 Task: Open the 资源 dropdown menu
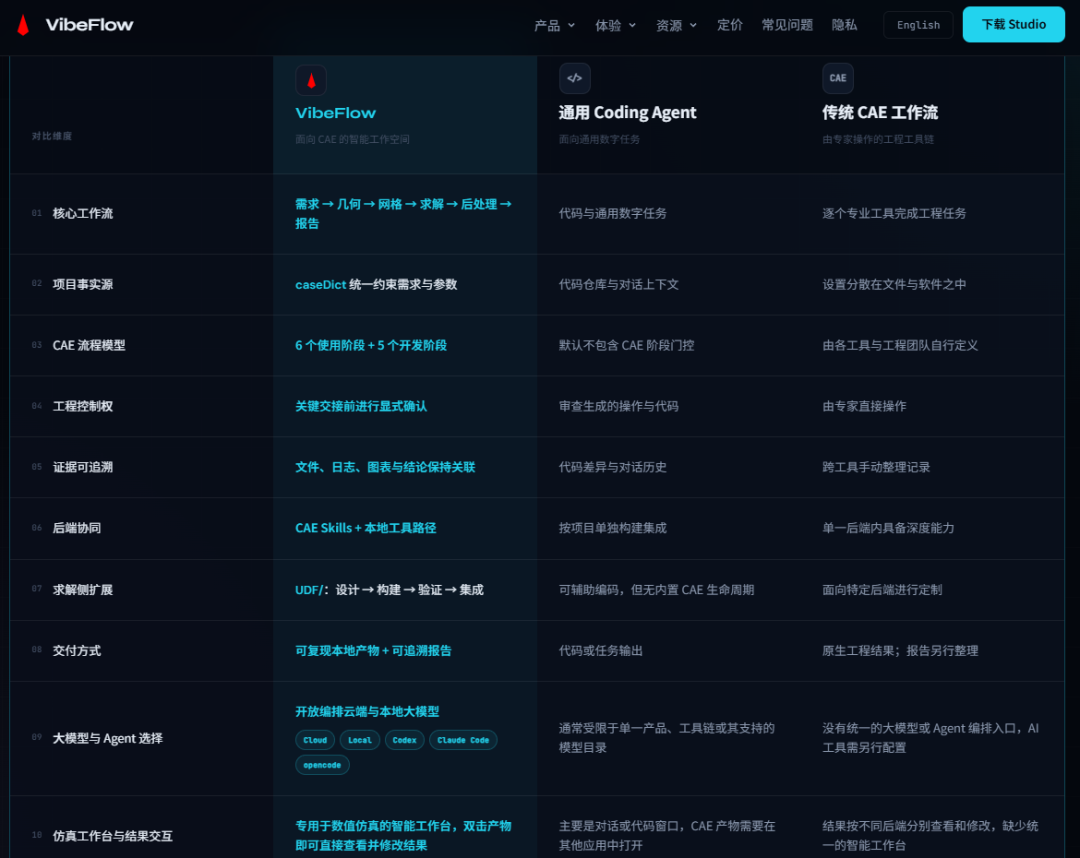point(676,25)
